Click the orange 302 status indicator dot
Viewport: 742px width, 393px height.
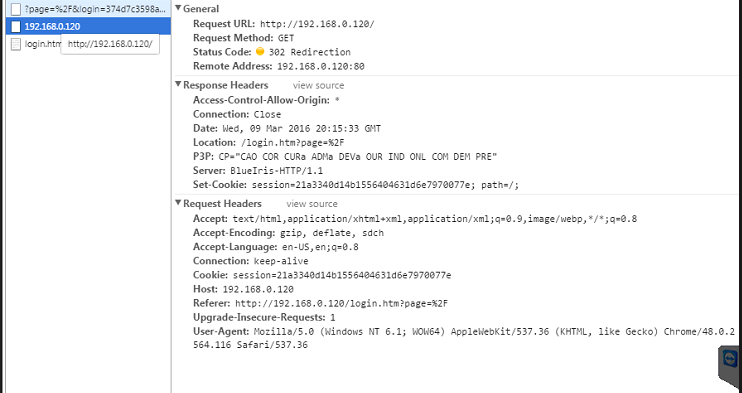point(260,51)
